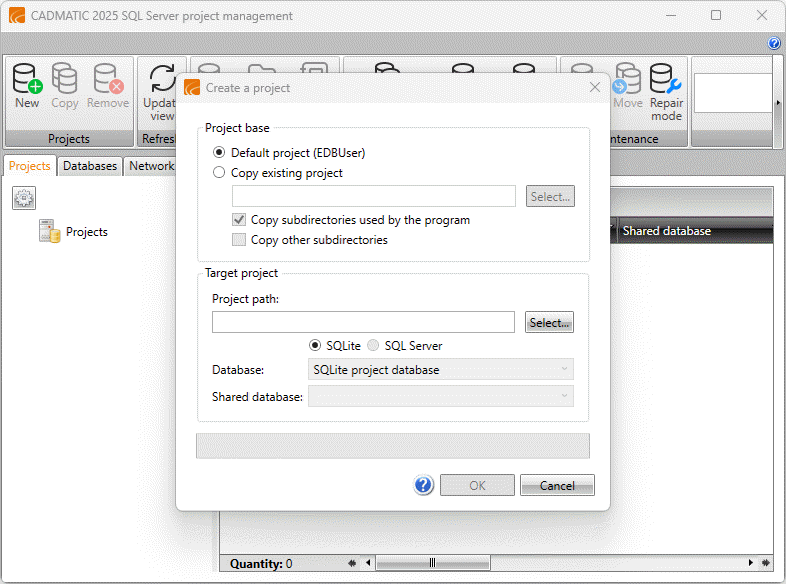Maximize the CADMATIC main window
786x584 pixels.
coord(716,15)
